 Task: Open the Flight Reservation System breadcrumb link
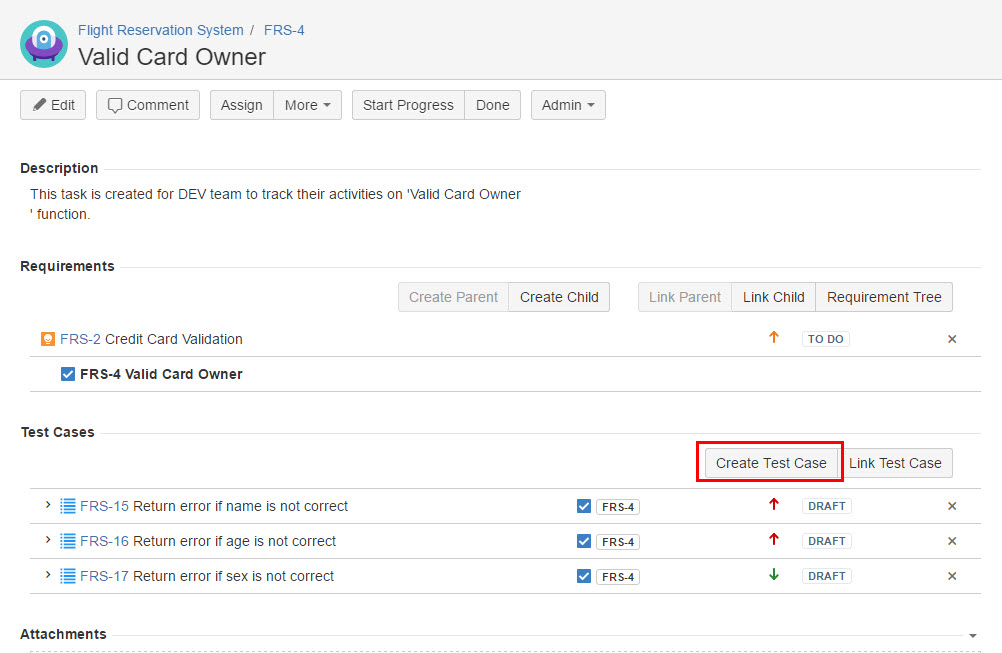pyautogui.click(x=160, y=30)
